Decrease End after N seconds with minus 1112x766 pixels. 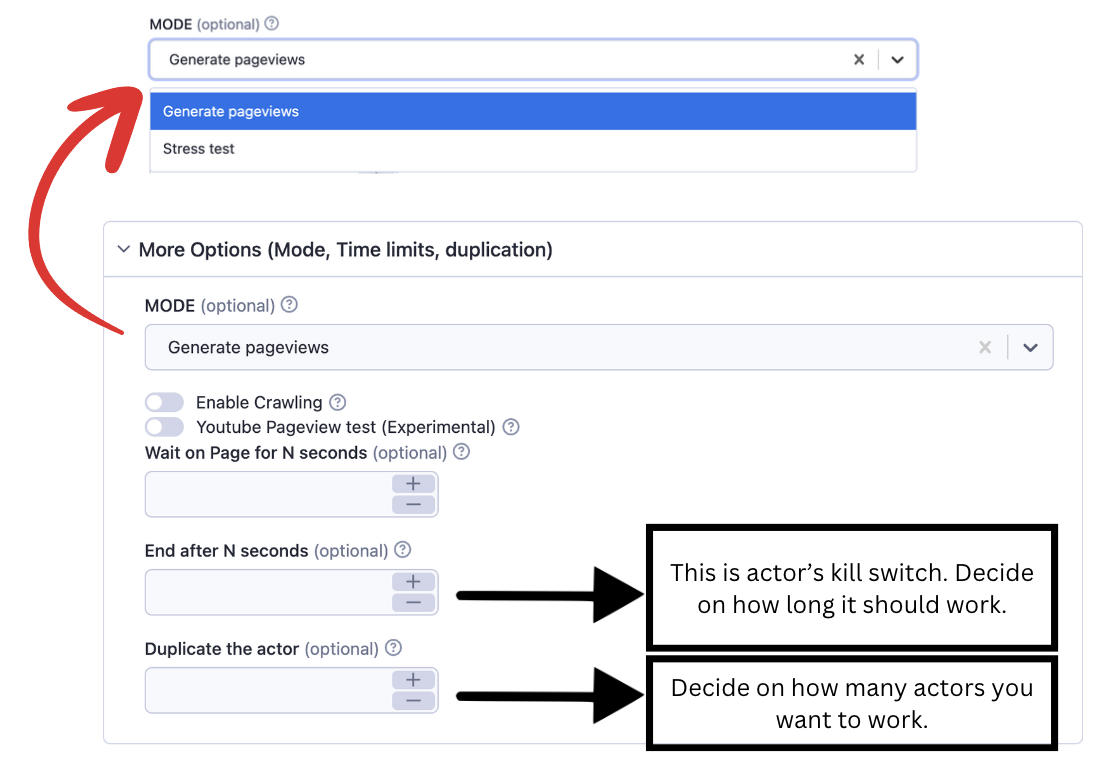coord(413,603)
